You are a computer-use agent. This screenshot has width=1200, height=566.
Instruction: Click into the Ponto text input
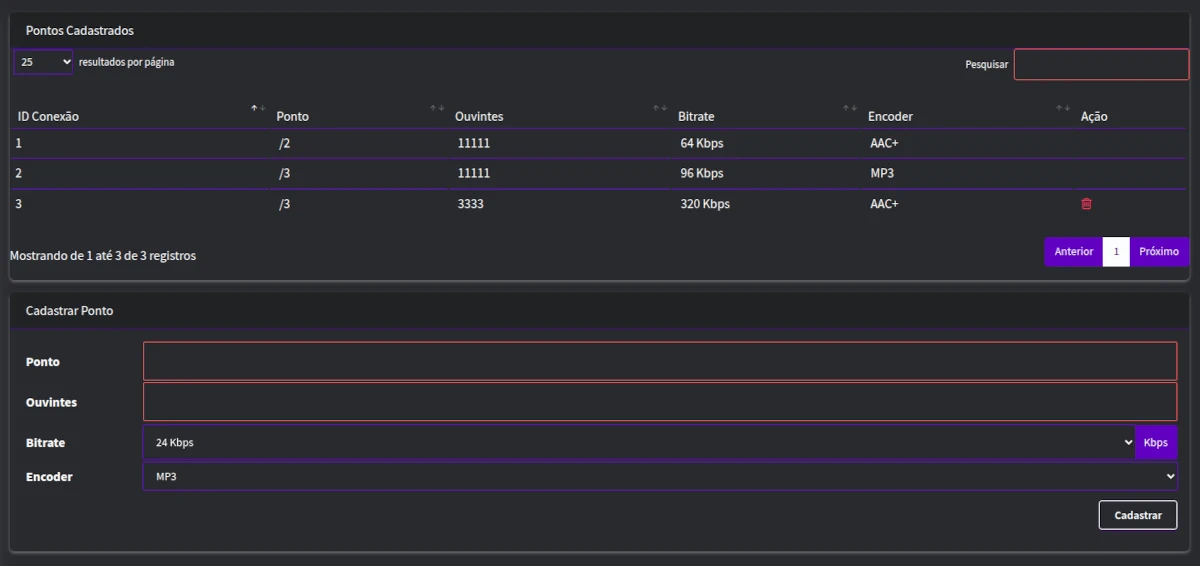(660, 361)
